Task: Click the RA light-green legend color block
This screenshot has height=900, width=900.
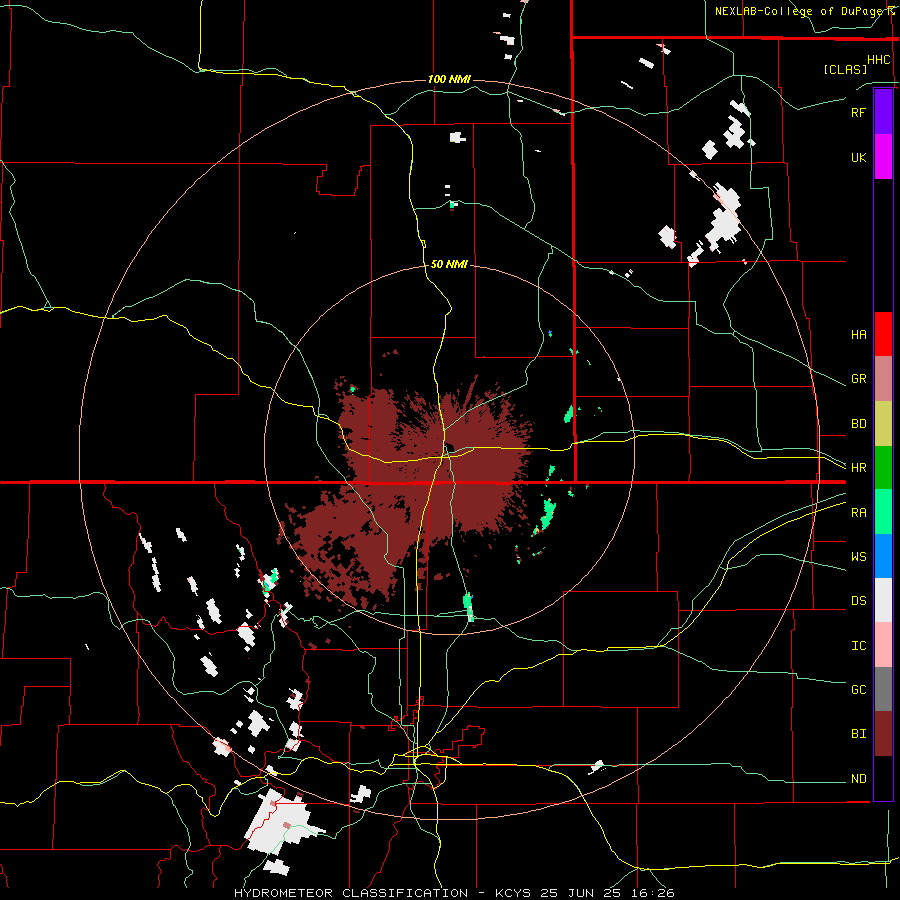Action: [x=883, y=512]
